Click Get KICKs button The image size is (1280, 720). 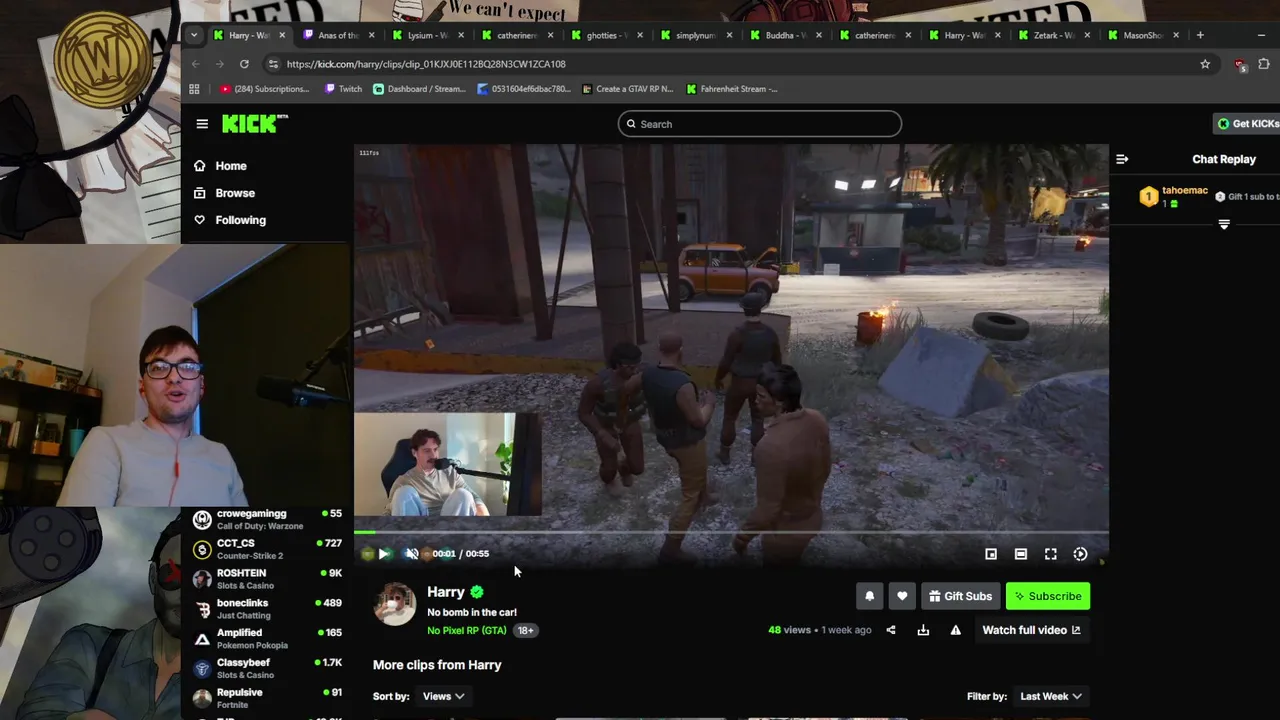(x=1247, y=124)
